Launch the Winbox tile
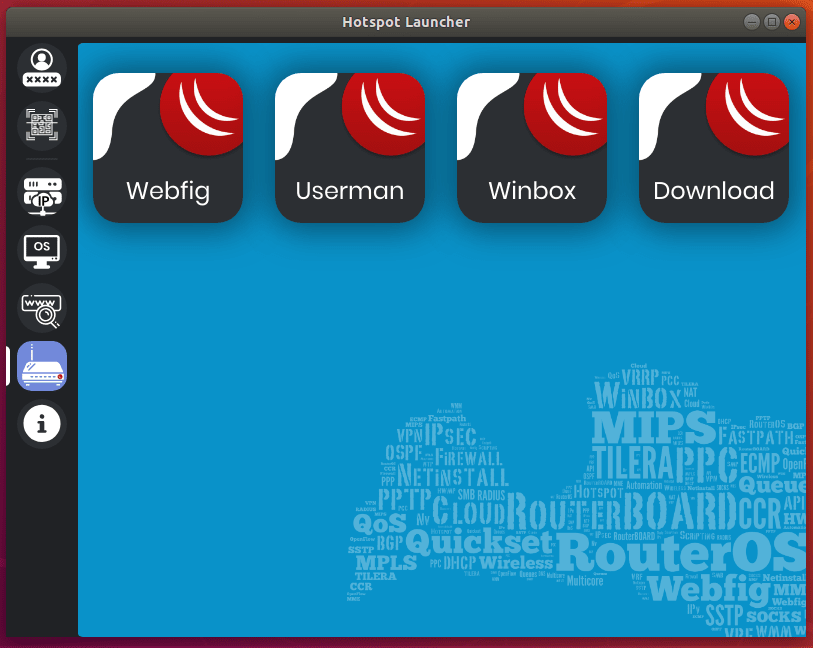Viewport: 813px width, 648px height. click(532, 148)
